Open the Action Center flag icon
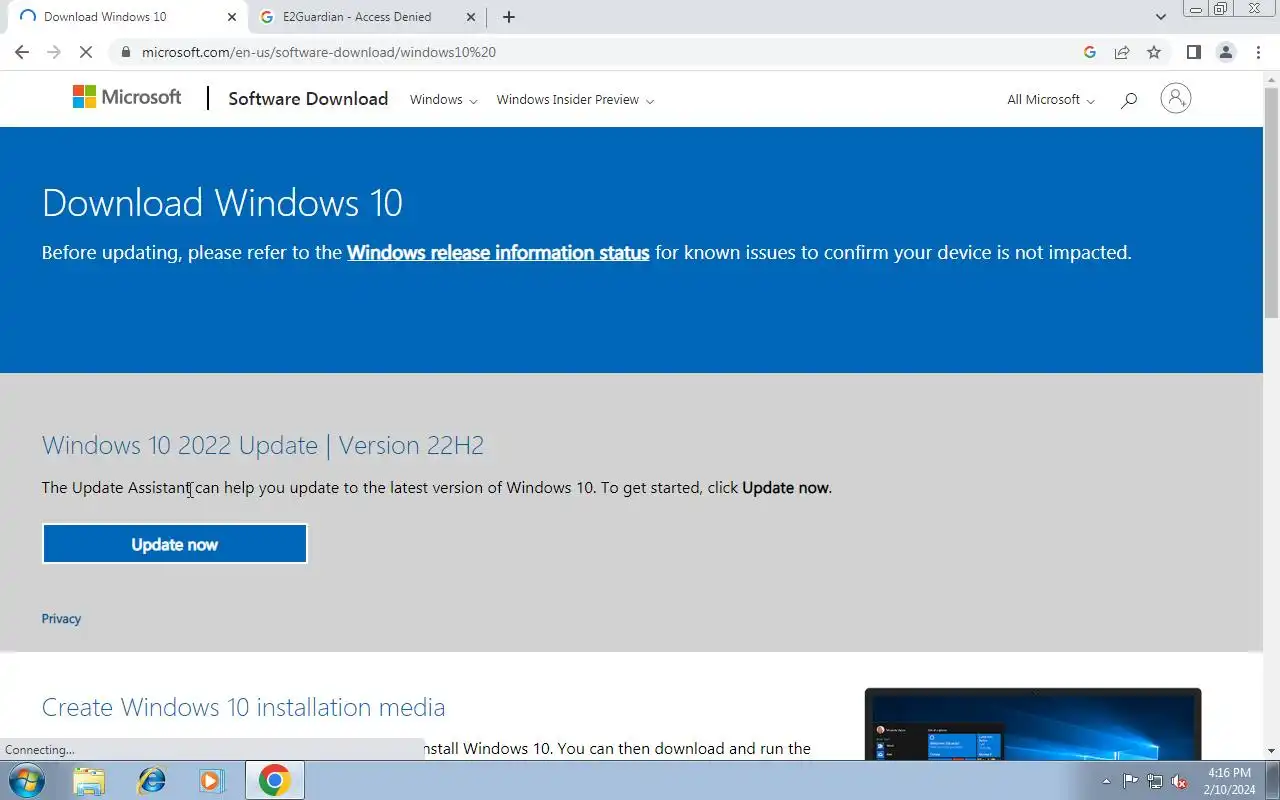The height and width of the screenshot is (800, 1280). pos(1130,781)
